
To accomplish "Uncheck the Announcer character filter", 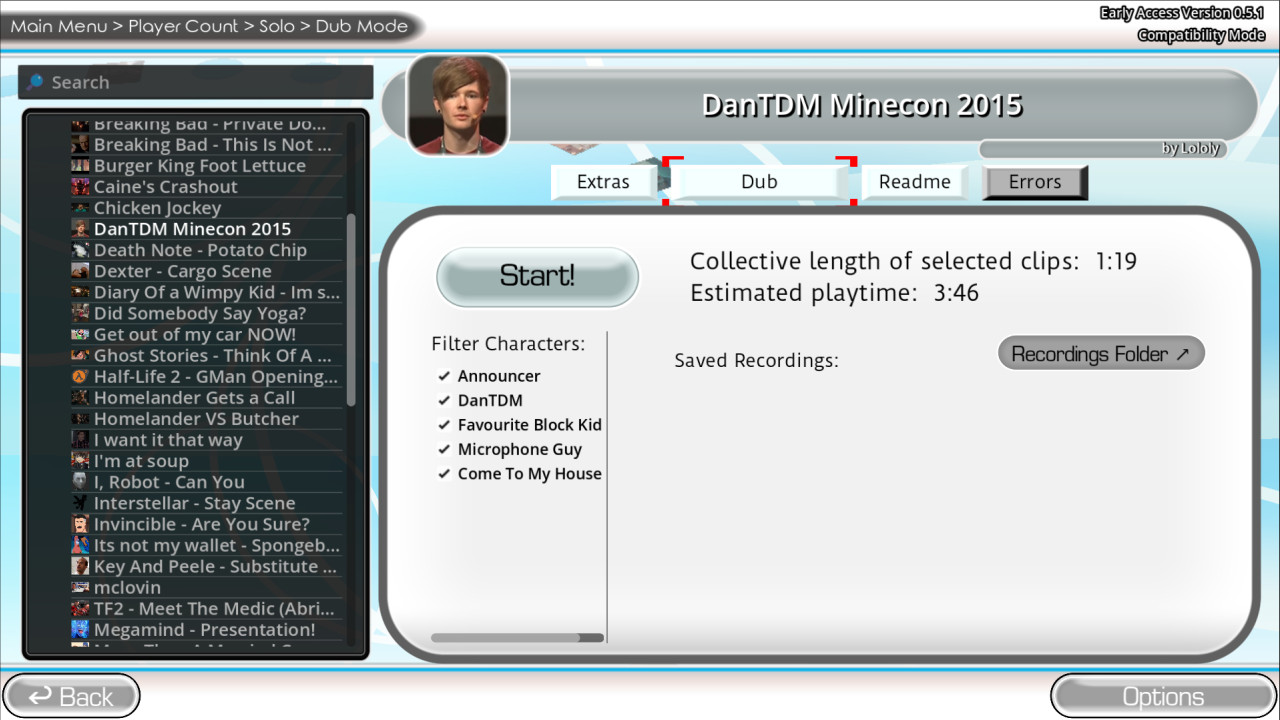I will tap(444, 376).
